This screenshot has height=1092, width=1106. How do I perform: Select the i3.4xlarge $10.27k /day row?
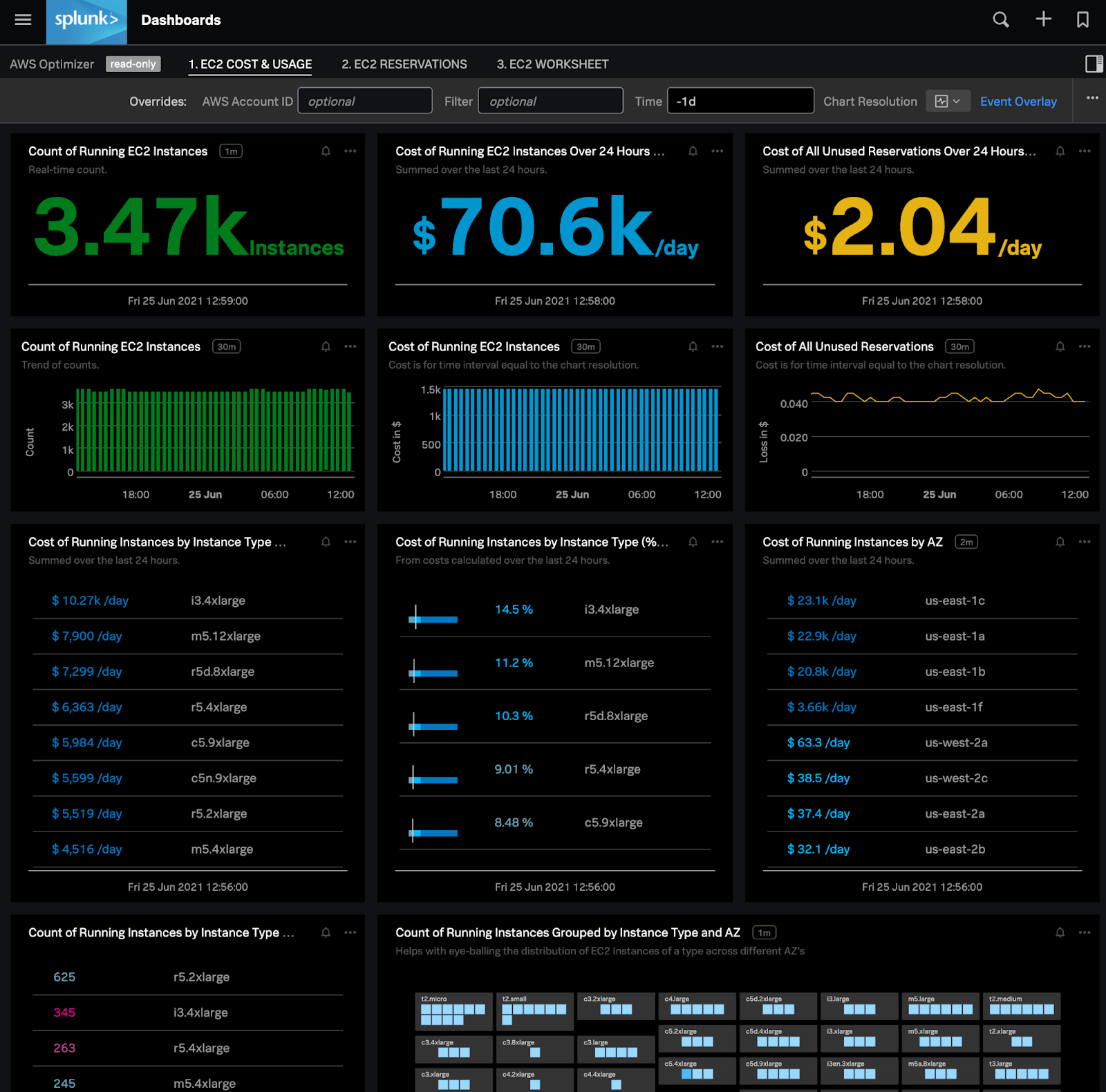tap(188, 601)
